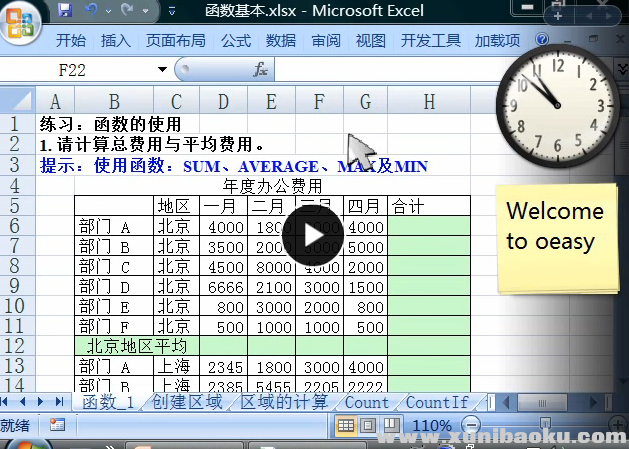This screenshot has width=629, height=449.
Task: Click the 110% zoom level button
Action: 434,426
